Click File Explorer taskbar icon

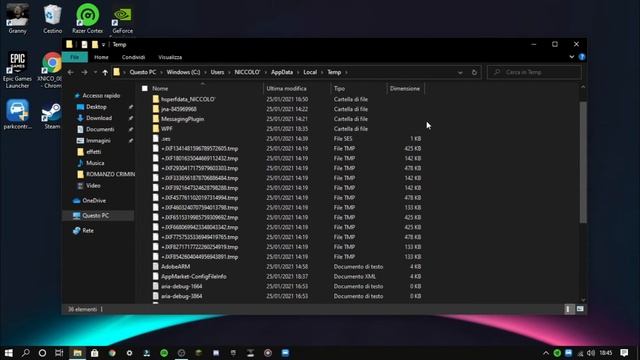[x=77, y=353]
